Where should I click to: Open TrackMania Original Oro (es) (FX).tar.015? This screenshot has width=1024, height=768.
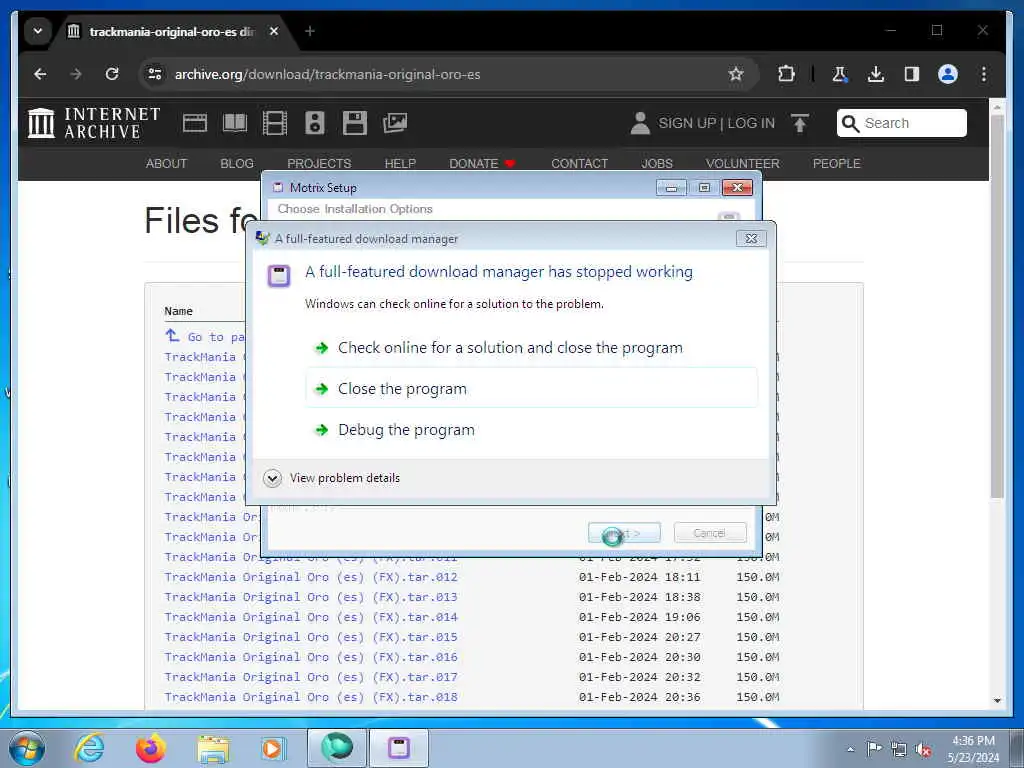tap(311, 637)
